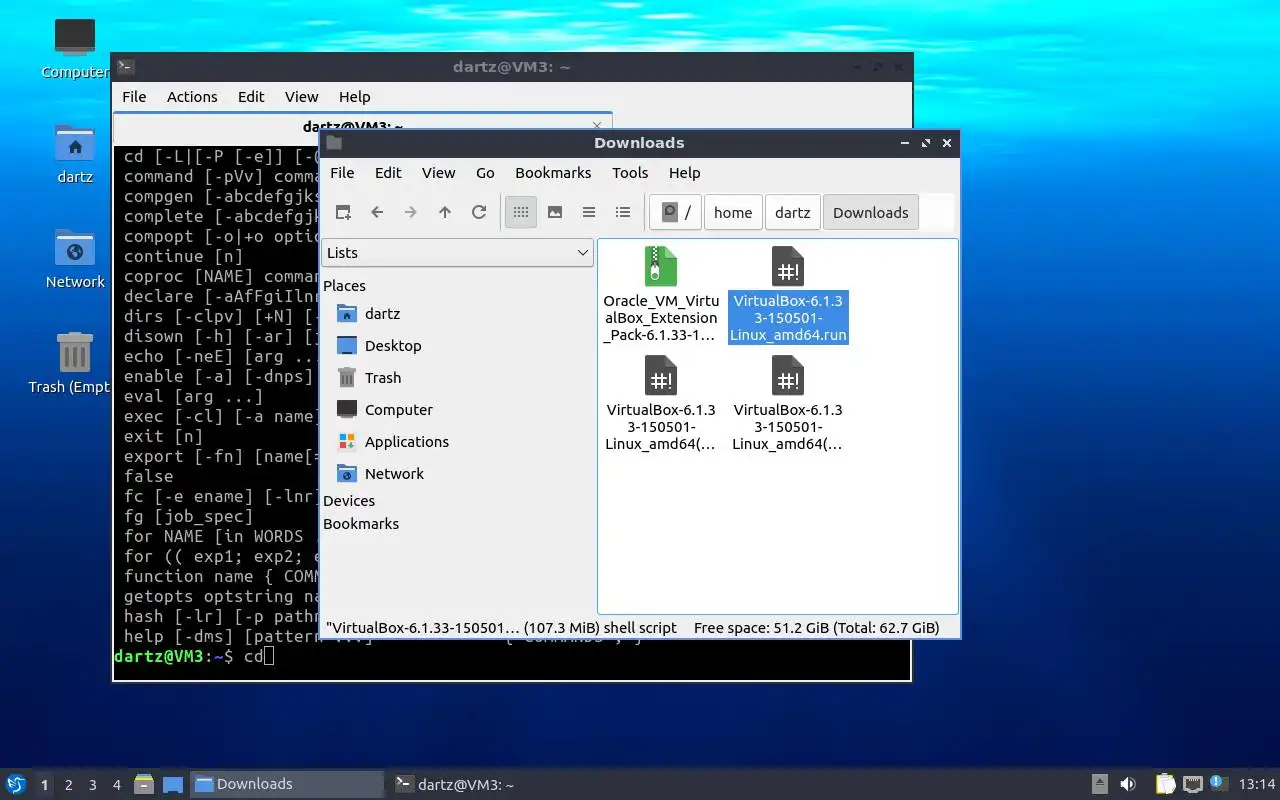
Task: Go forward with the right arrow button
Action: tap(411, 212)
